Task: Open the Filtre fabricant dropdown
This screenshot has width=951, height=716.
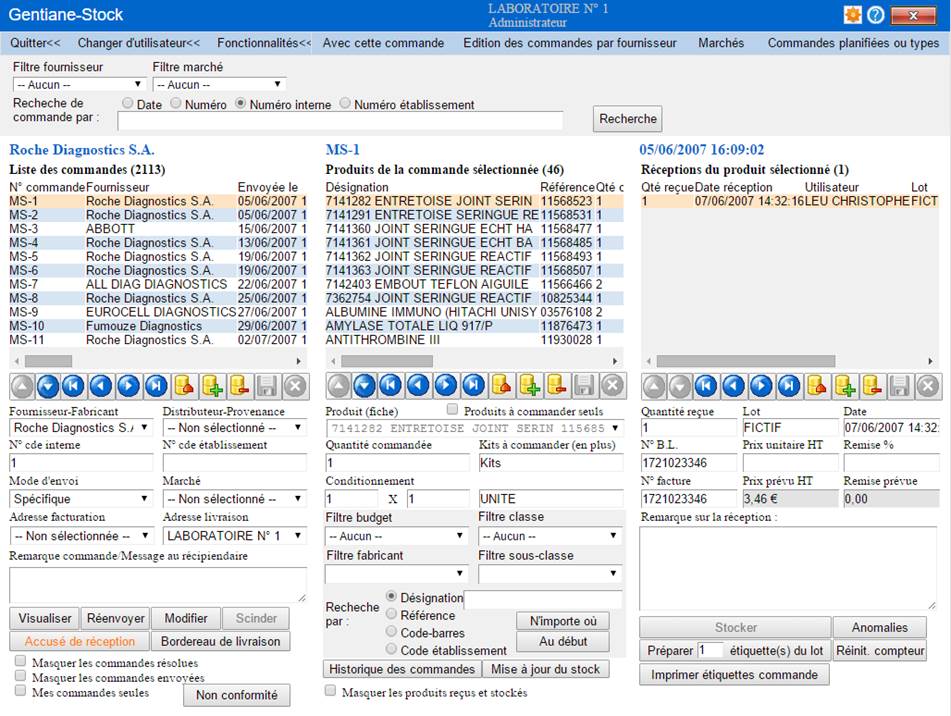Action: tap(396, 574)
